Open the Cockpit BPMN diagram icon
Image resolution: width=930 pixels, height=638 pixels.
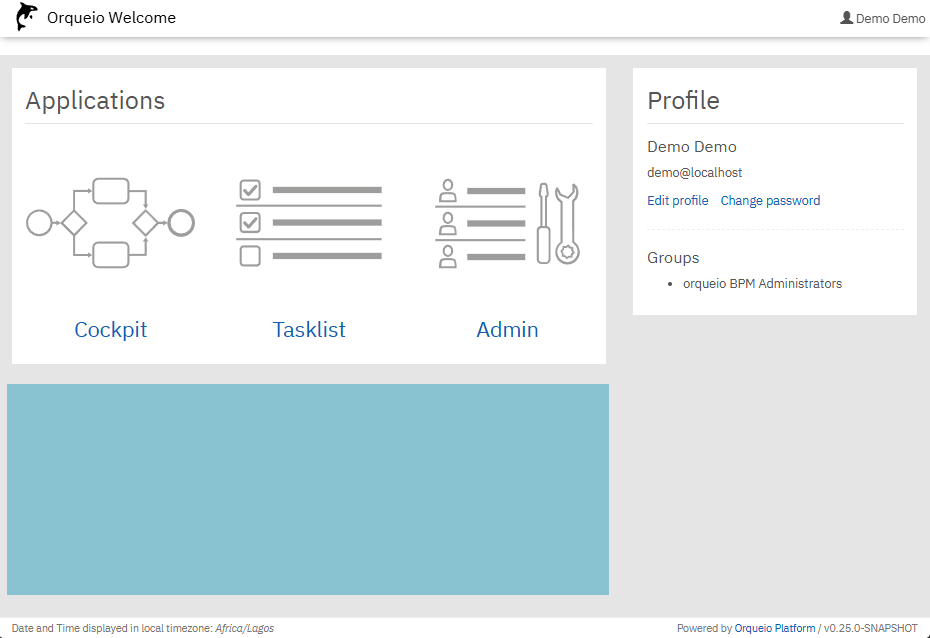click(110, 222)
